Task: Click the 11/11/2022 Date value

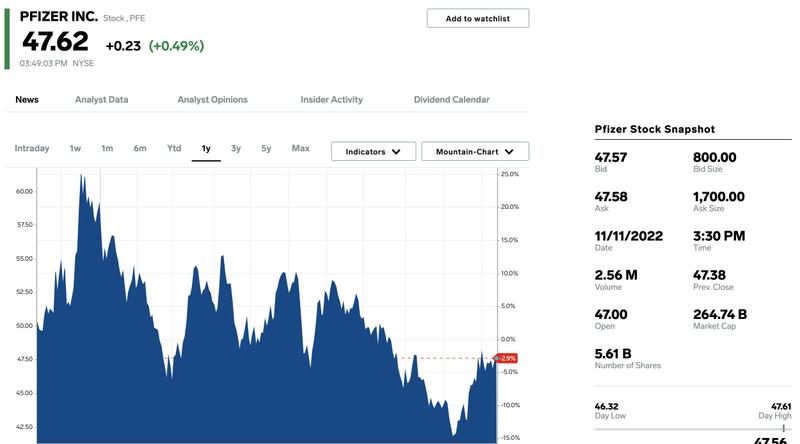Action: [629, 236]
